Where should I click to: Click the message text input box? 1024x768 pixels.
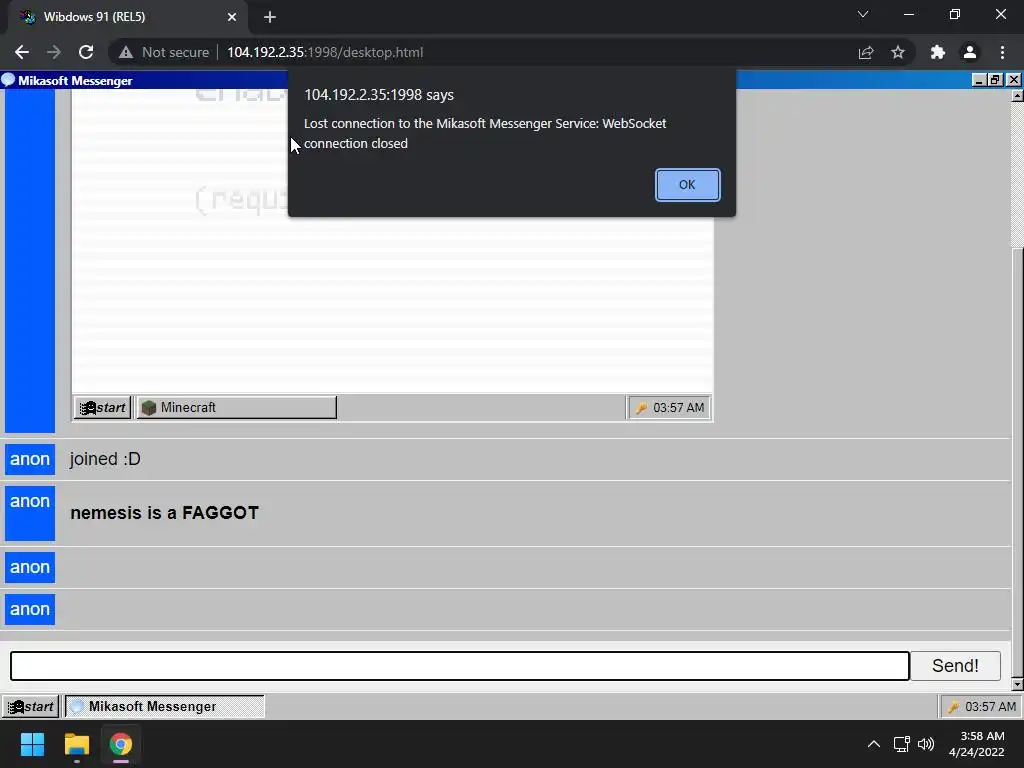(x=460, y=665)
